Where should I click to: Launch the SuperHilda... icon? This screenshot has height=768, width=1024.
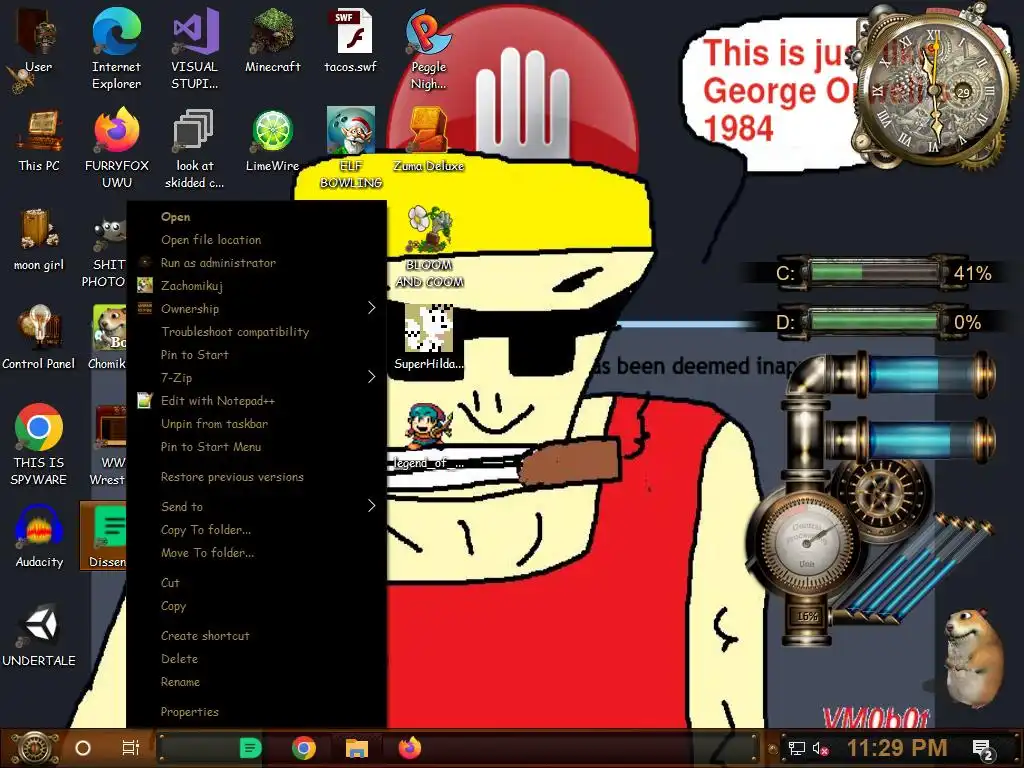[x=428, y=337]
